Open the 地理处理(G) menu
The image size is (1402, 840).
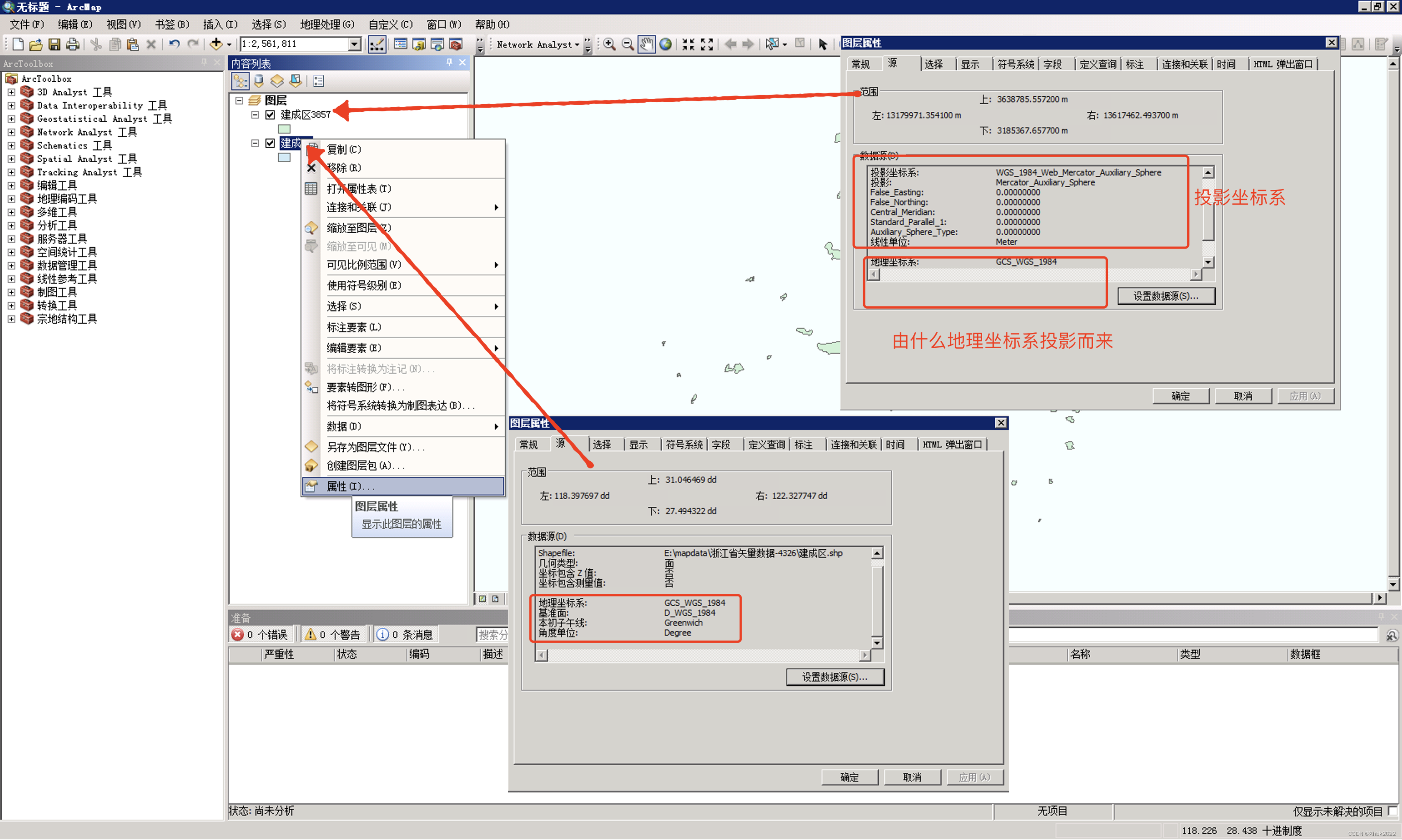click(x=327, y=24)
